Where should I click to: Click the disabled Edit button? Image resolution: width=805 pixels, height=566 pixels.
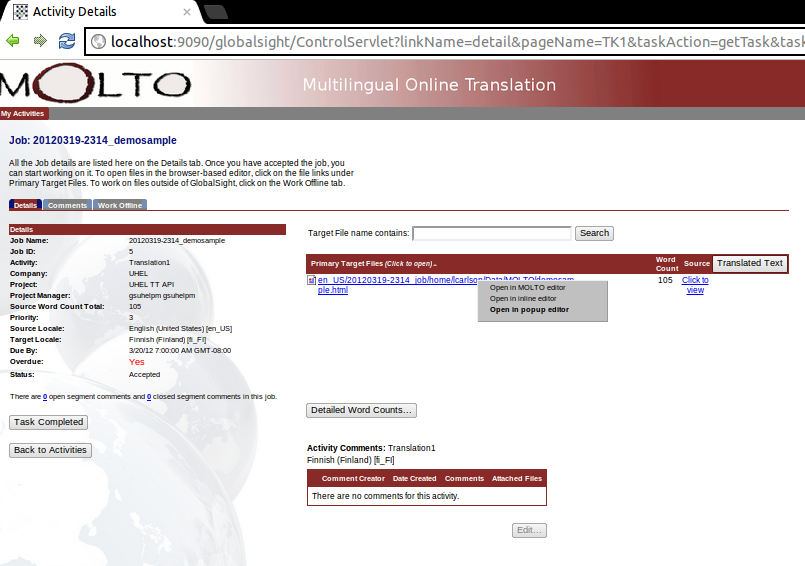coord(529,530)
